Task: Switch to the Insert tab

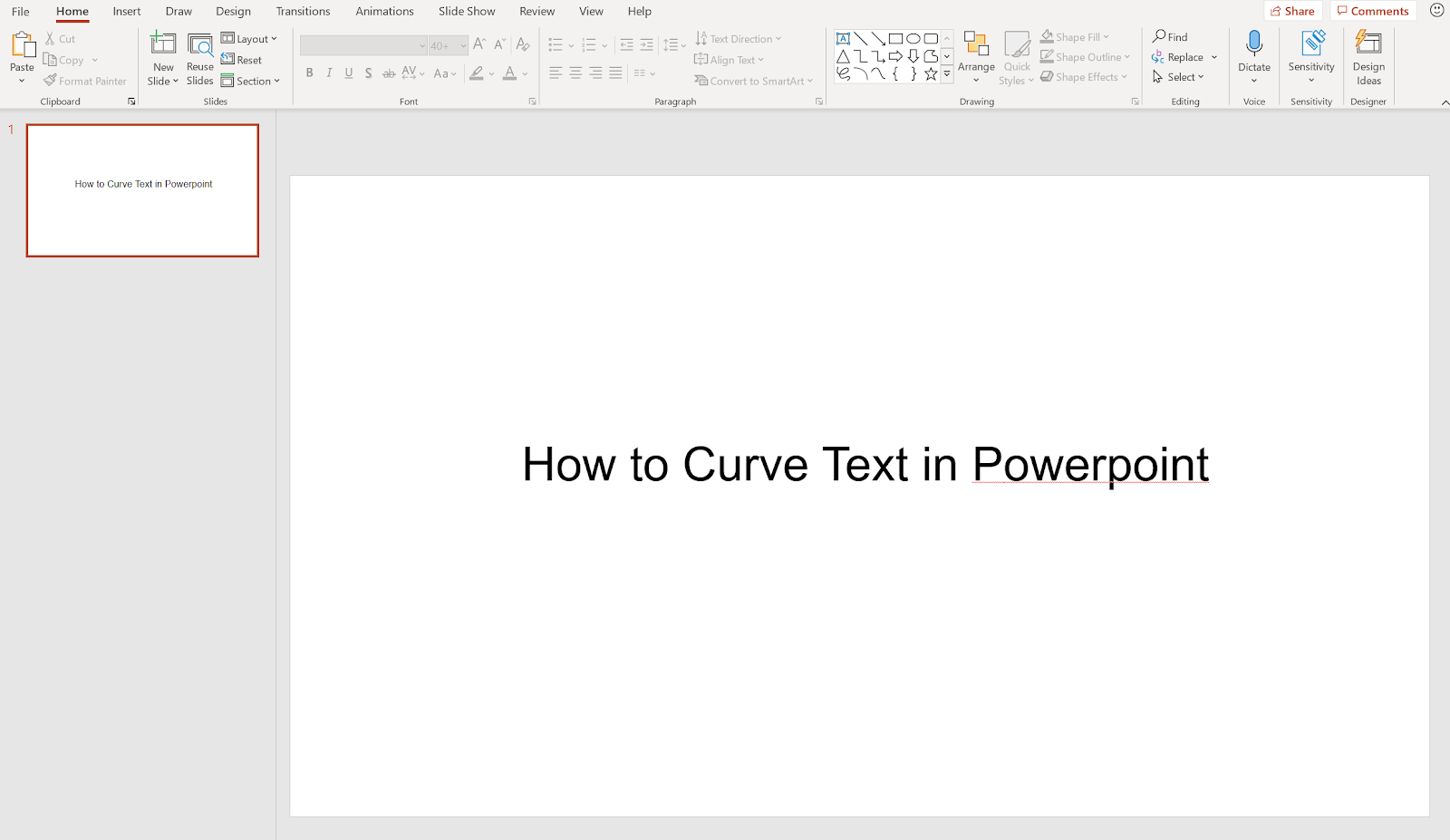Action: [x=127, y=12]
